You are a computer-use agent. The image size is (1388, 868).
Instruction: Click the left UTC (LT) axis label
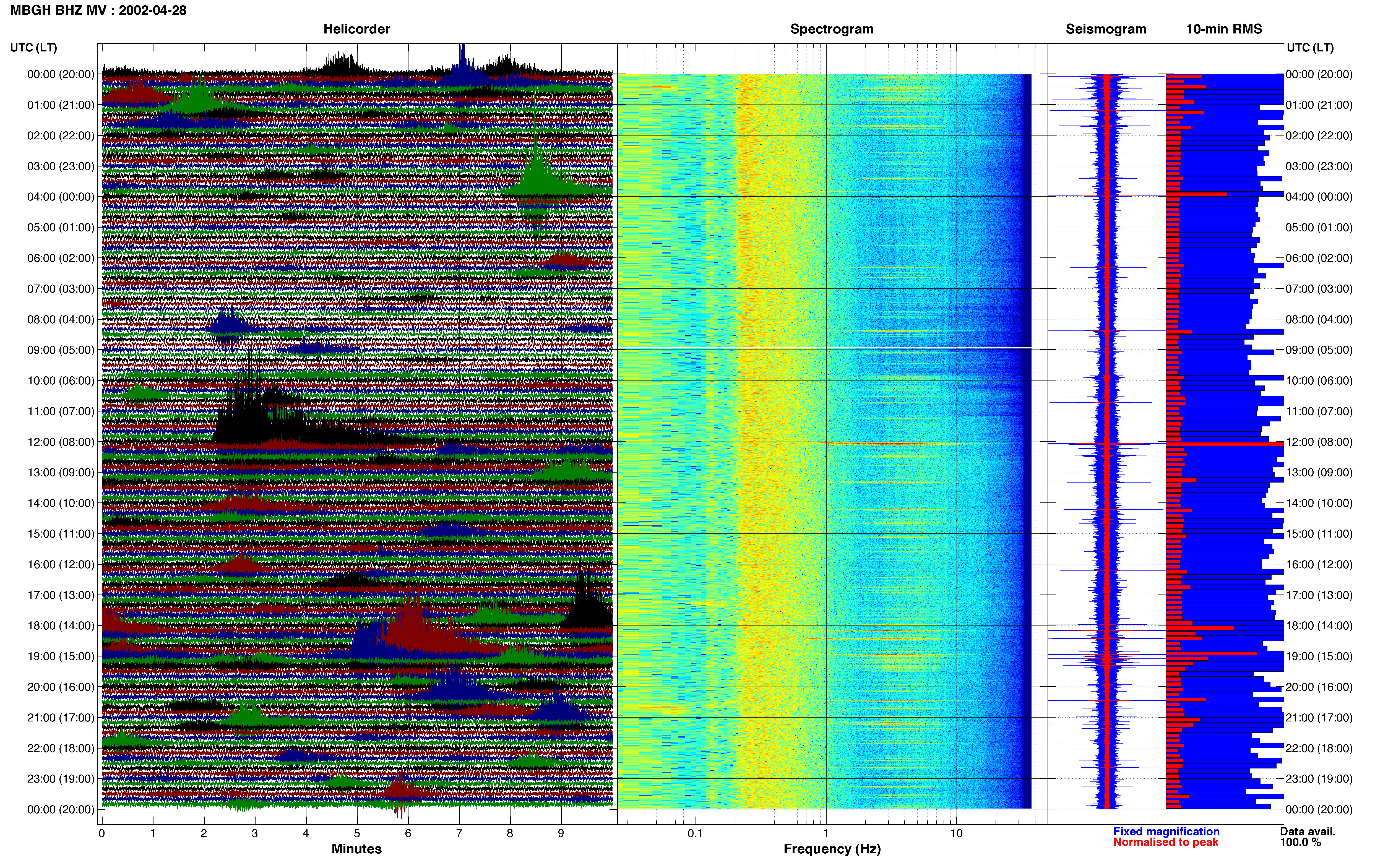[x=33, y=47]
